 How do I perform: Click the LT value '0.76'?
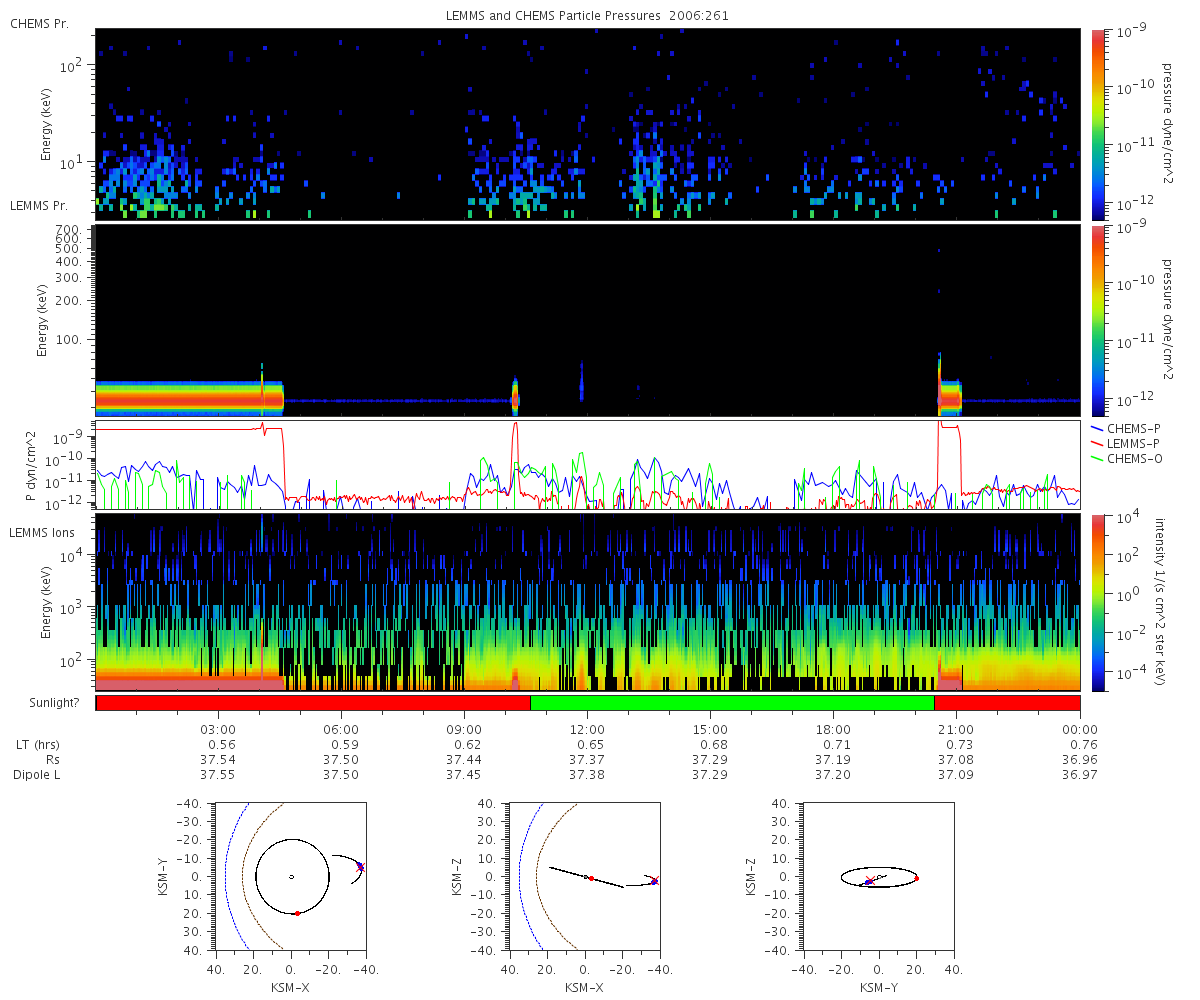1083,745
